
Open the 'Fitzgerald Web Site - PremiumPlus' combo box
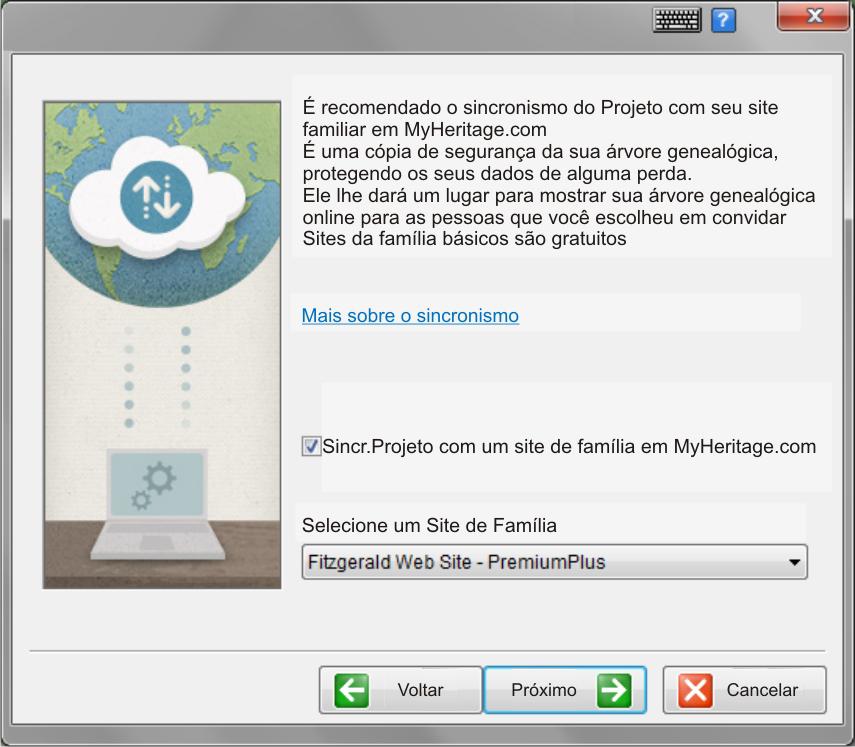(x=540, y=563)
